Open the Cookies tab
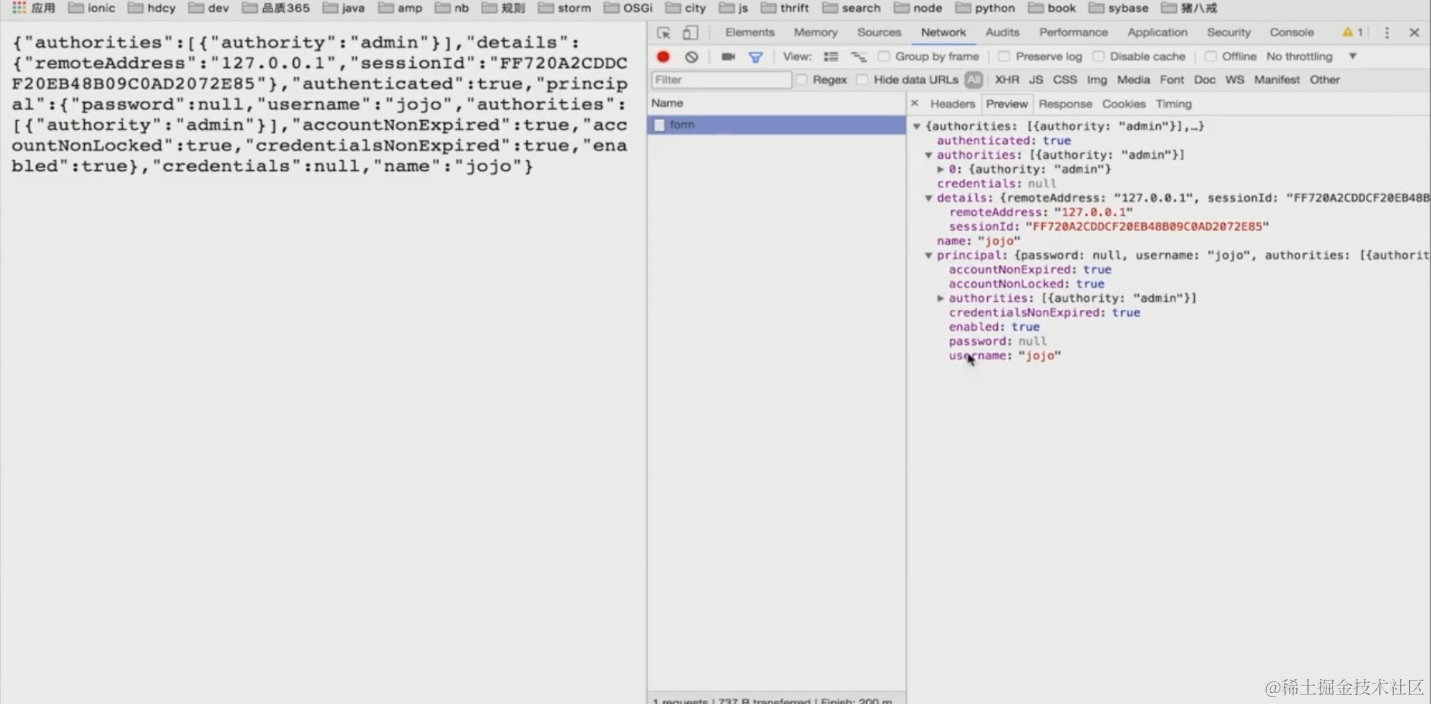Viewport: 1431px width, 704px height. click(1124, 104)
